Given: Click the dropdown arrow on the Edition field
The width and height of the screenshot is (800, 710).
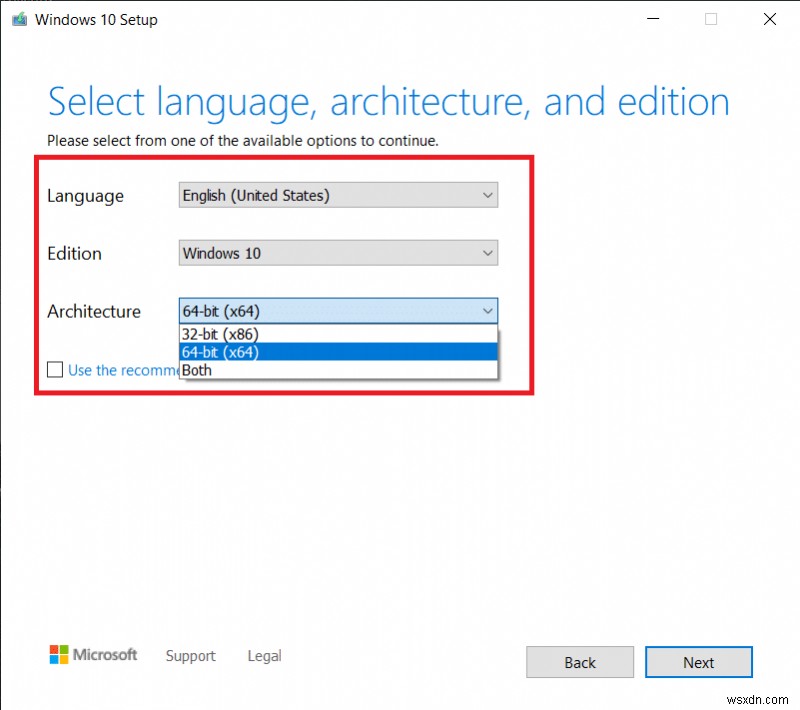Looking at the screenshot, I should pyautogui.click(x=488, y=253).
